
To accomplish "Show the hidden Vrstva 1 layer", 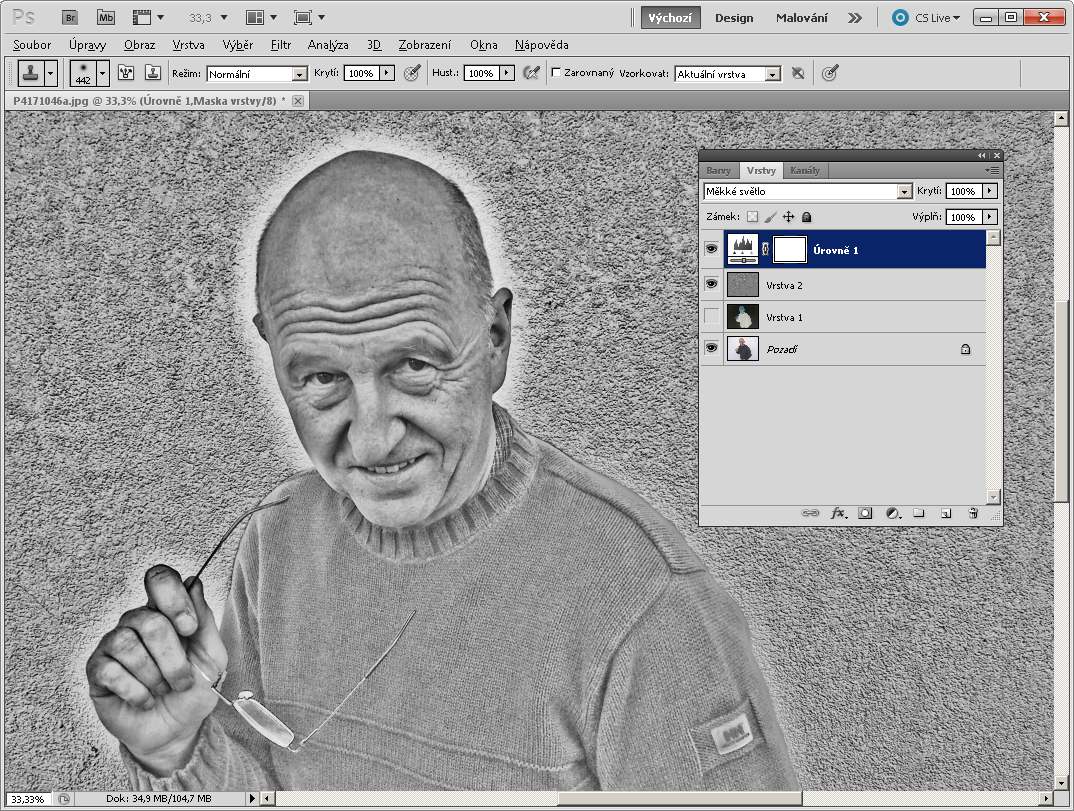I will click(711, 317).
